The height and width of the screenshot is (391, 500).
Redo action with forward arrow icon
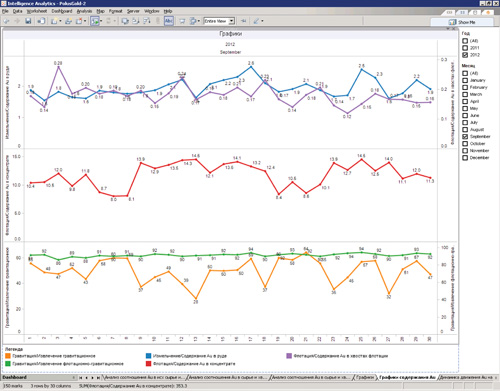(17, 21)
